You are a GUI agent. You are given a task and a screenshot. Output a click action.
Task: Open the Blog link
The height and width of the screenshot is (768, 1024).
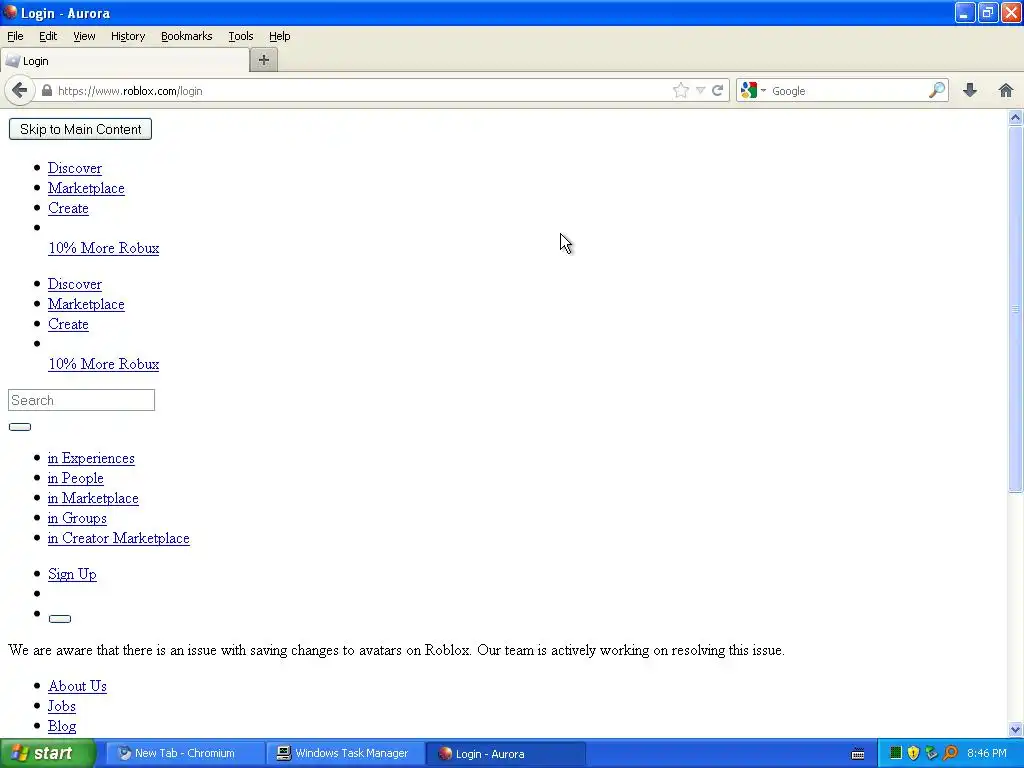pos(62,726)
